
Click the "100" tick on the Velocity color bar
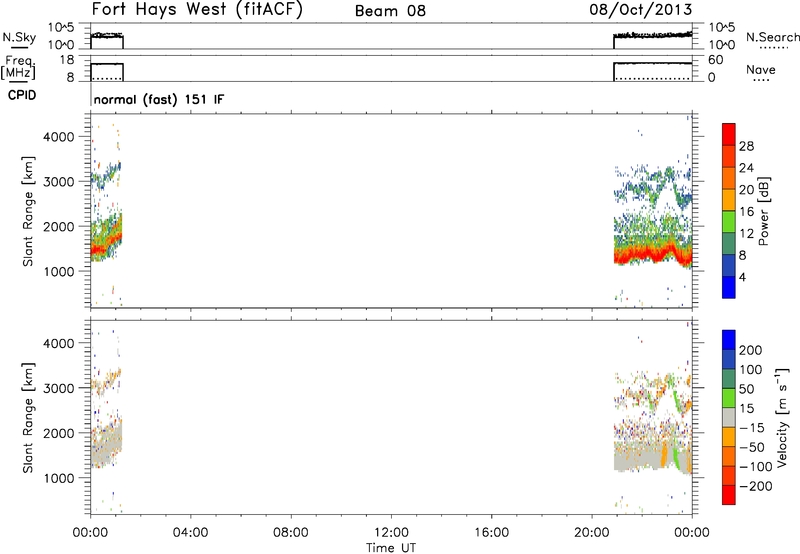tap(751, 369)
